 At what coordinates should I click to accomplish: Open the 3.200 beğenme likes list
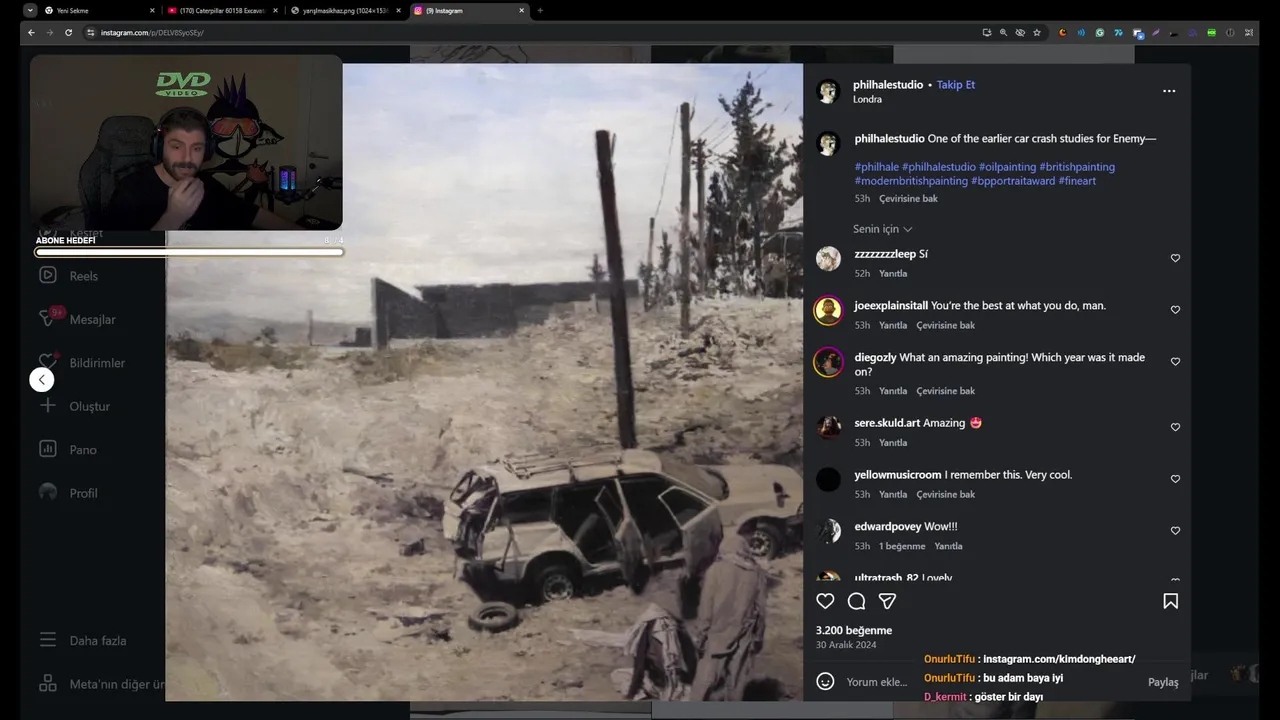854,631
